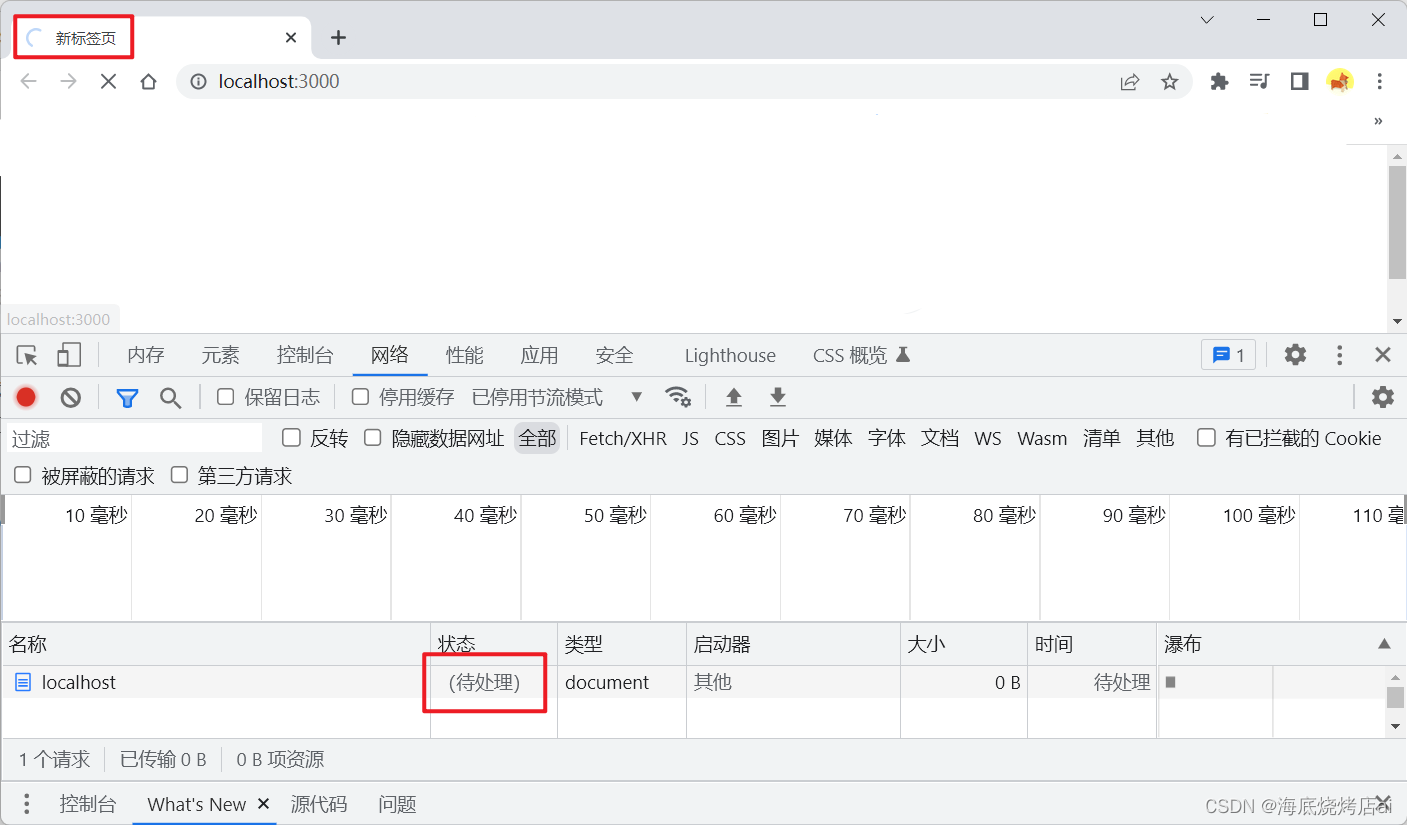Click the import HAR upload arrow icon
This screenshot has width=1407, height=825.
[734, 397]
